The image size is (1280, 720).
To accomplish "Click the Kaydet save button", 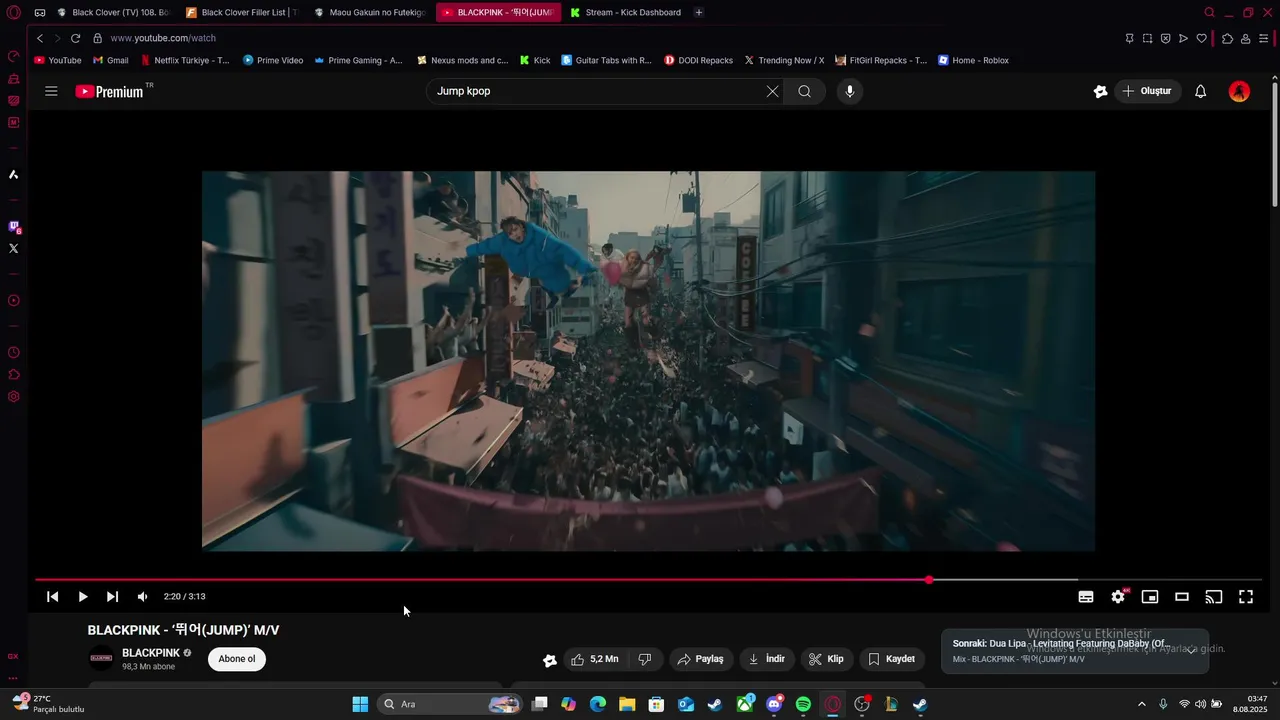I will pos(892,659).
